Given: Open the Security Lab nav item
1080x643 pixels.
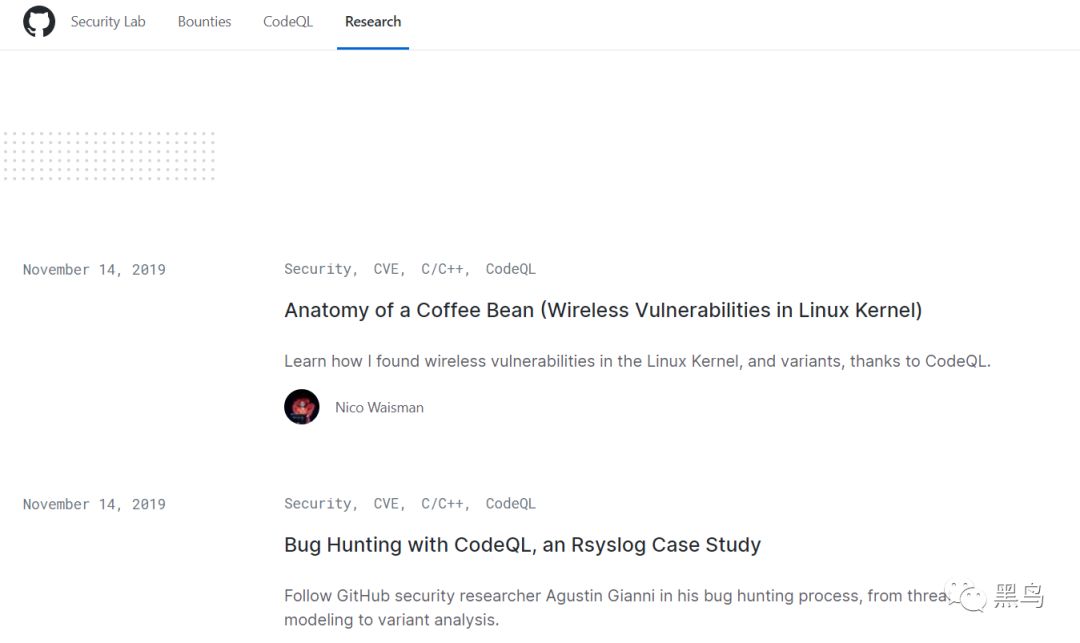Looking at the screenshot, I should [108, 21].
